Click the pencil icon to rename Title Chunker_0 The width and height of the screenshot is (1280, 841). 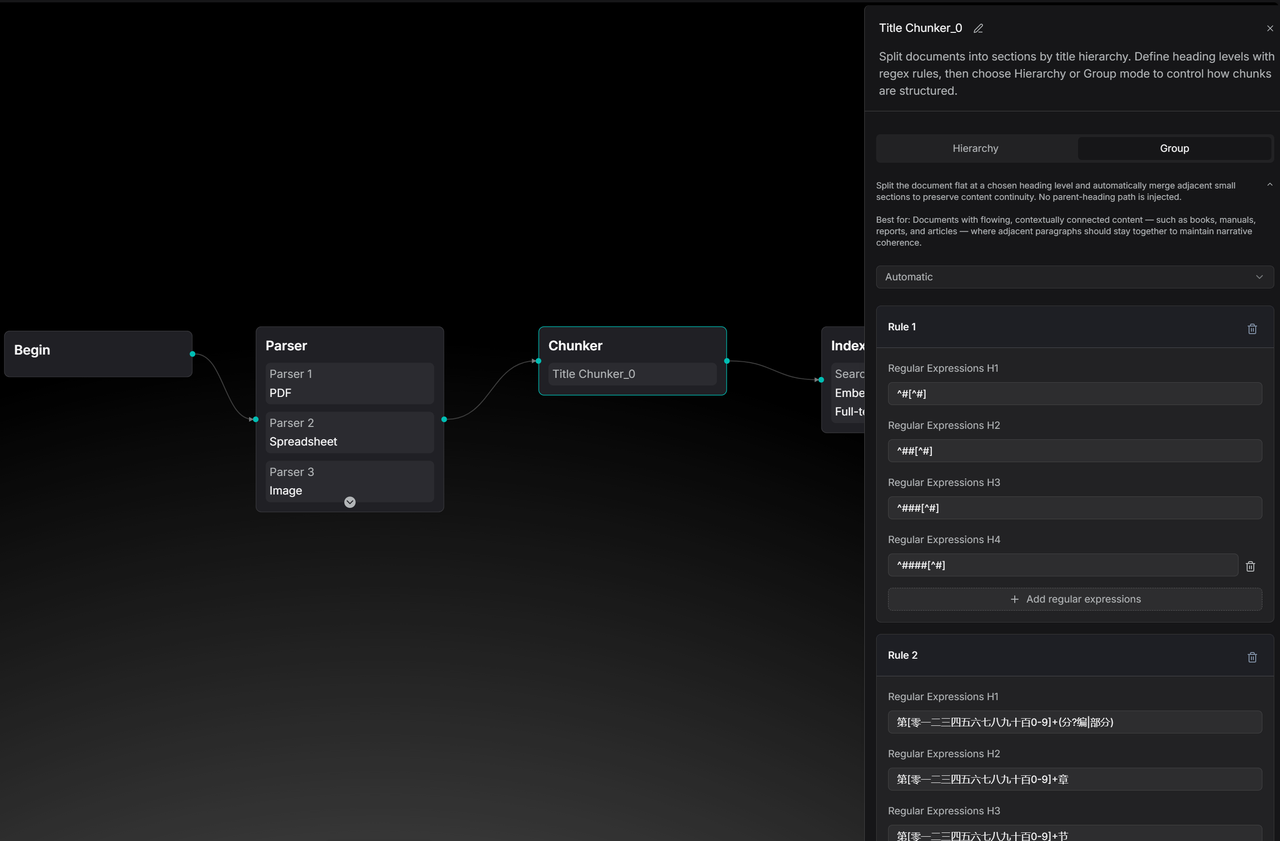click(x=978, y=29)
